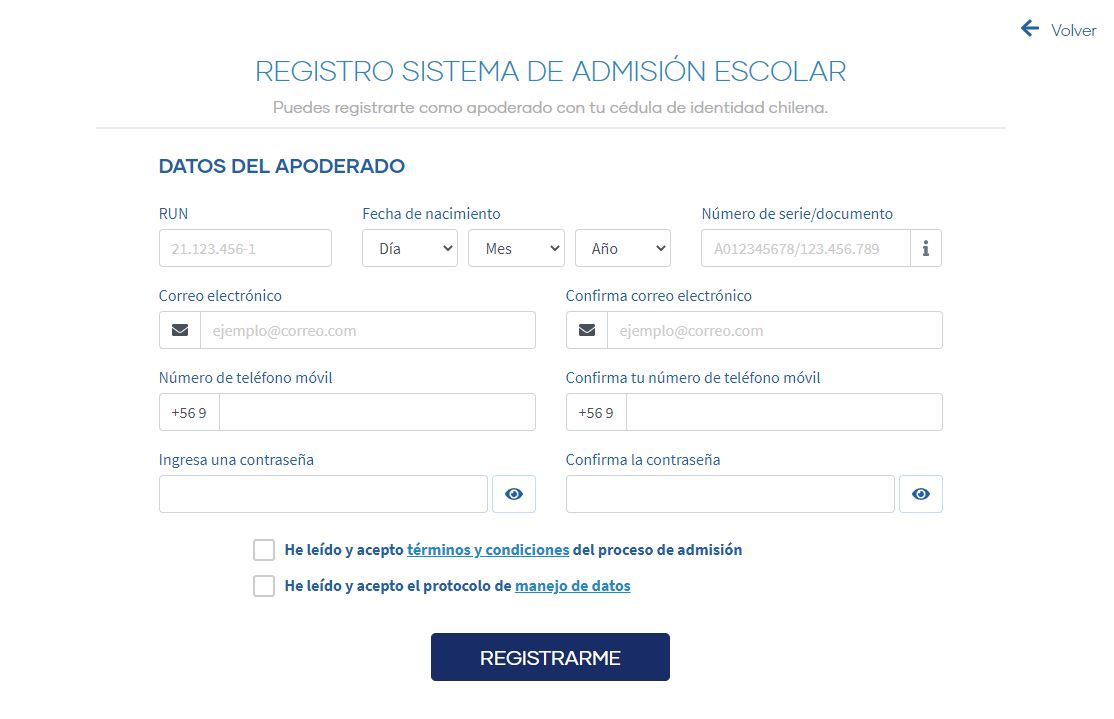Image resolution: width=1114 pixels, height=719 pixels.
Task: Check the manejo de datos protocol checkbox
Action: click(264, 586)
